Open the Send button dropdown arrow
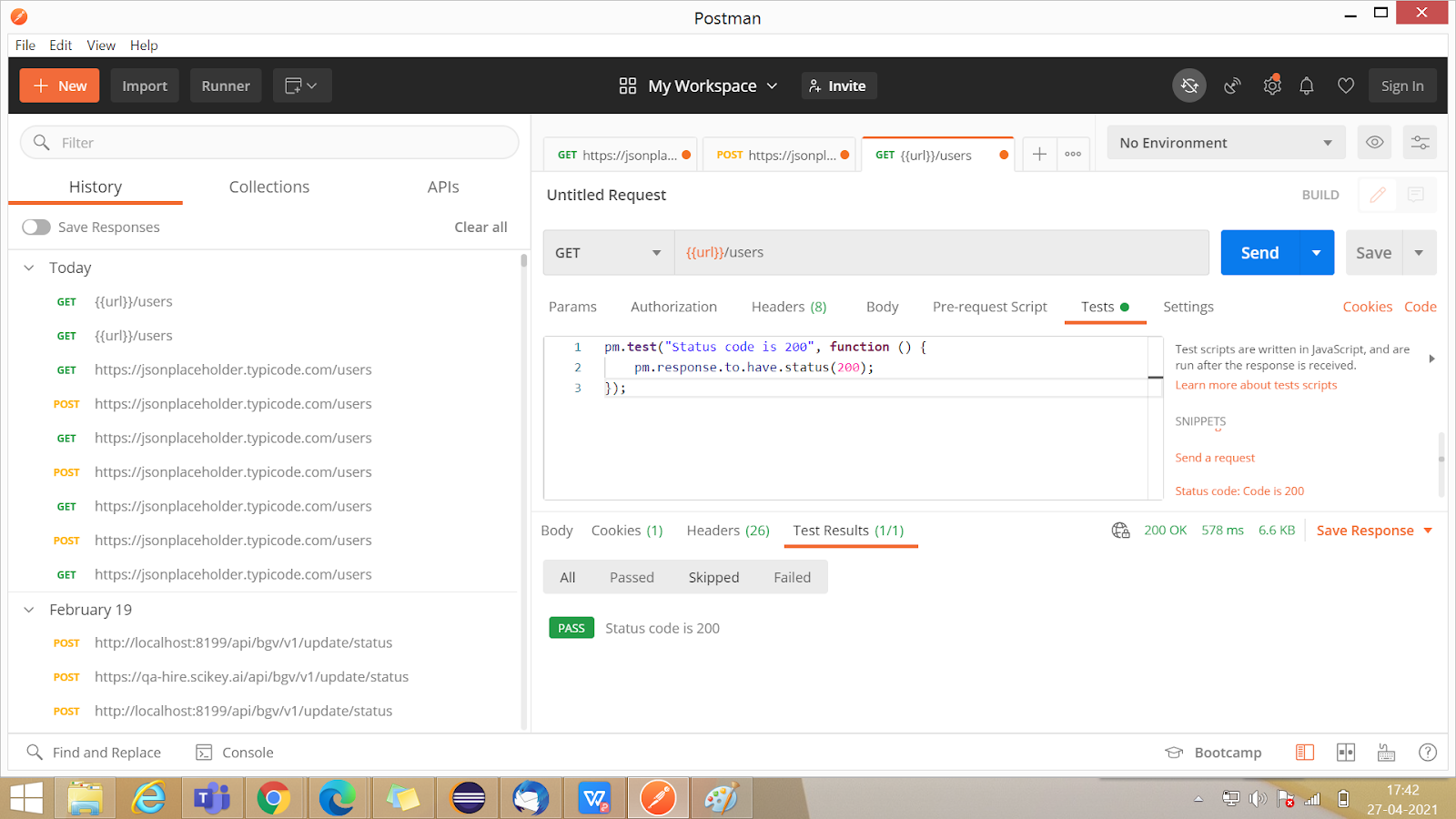This screenshot has height=819, width=1456. 1316,252
